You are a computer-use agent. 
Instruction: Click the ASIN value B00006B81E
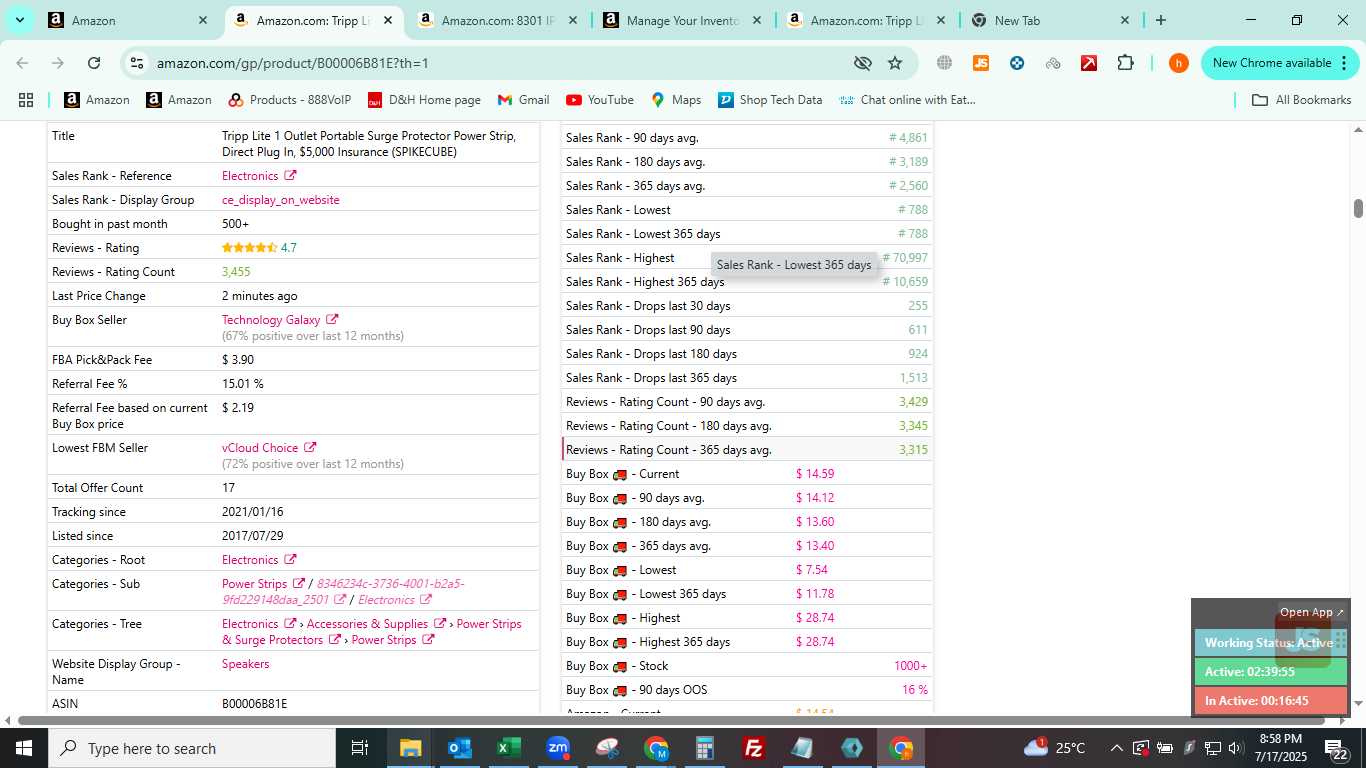[254, 704]
